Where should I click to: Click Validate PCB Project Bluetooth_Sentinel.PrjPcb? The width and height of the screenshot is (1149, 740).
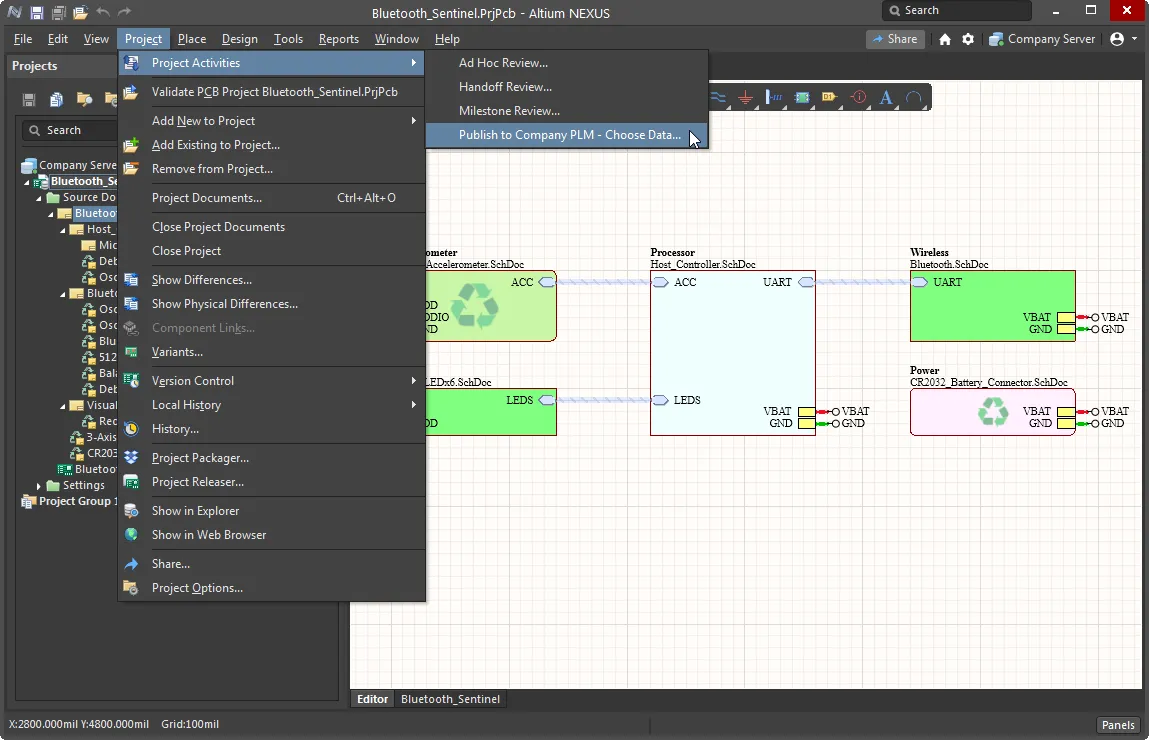pos(272,92)
